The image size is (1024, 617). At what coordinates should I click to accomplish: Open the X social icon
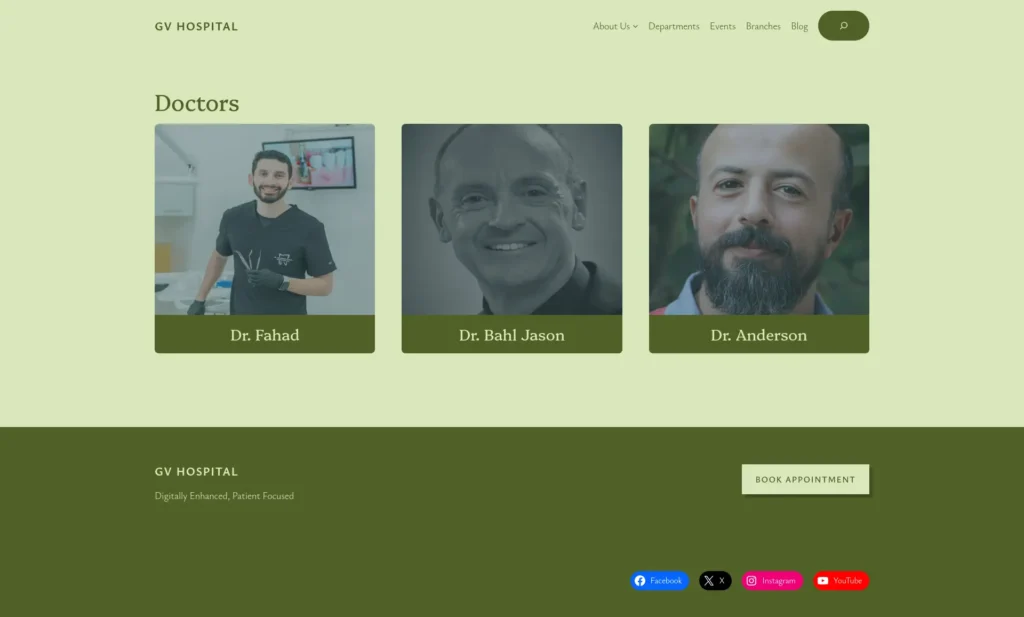[709, 580]
